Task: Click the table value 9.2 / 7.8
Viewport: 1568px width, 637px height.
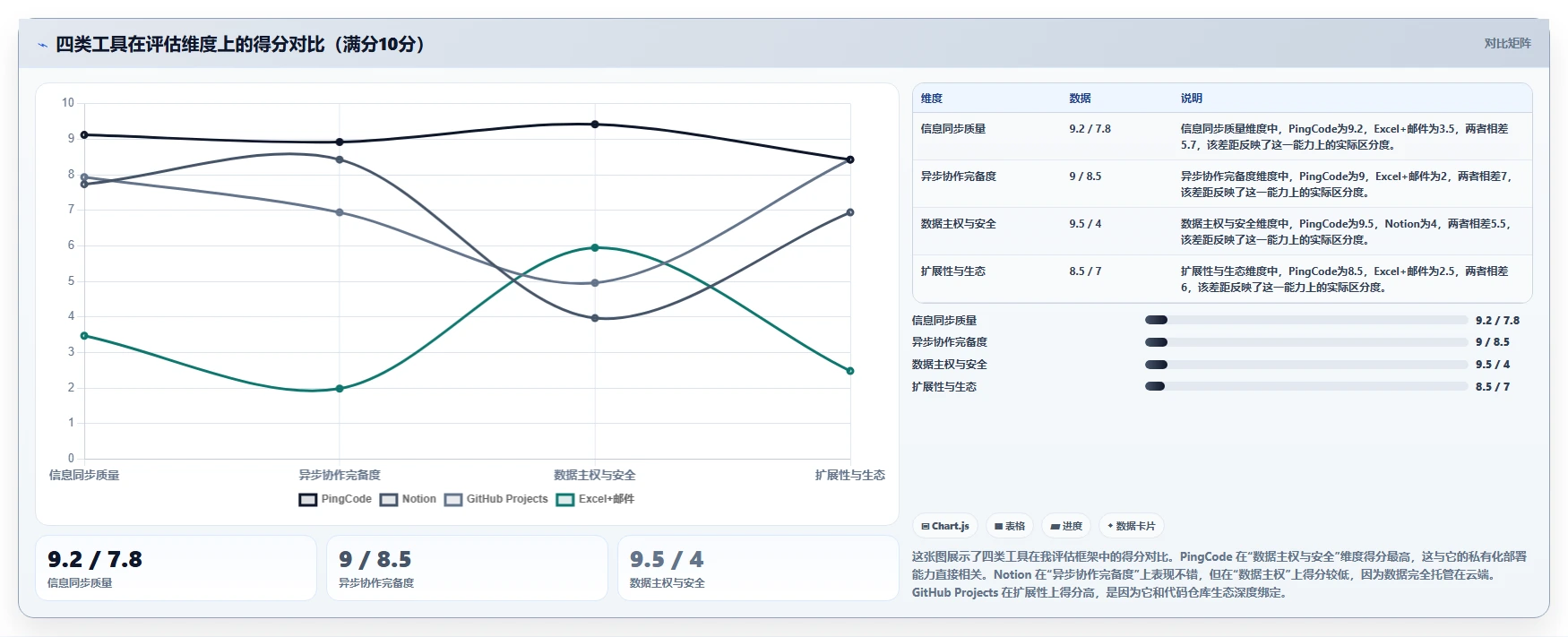Action: [x=1090, y=129]
